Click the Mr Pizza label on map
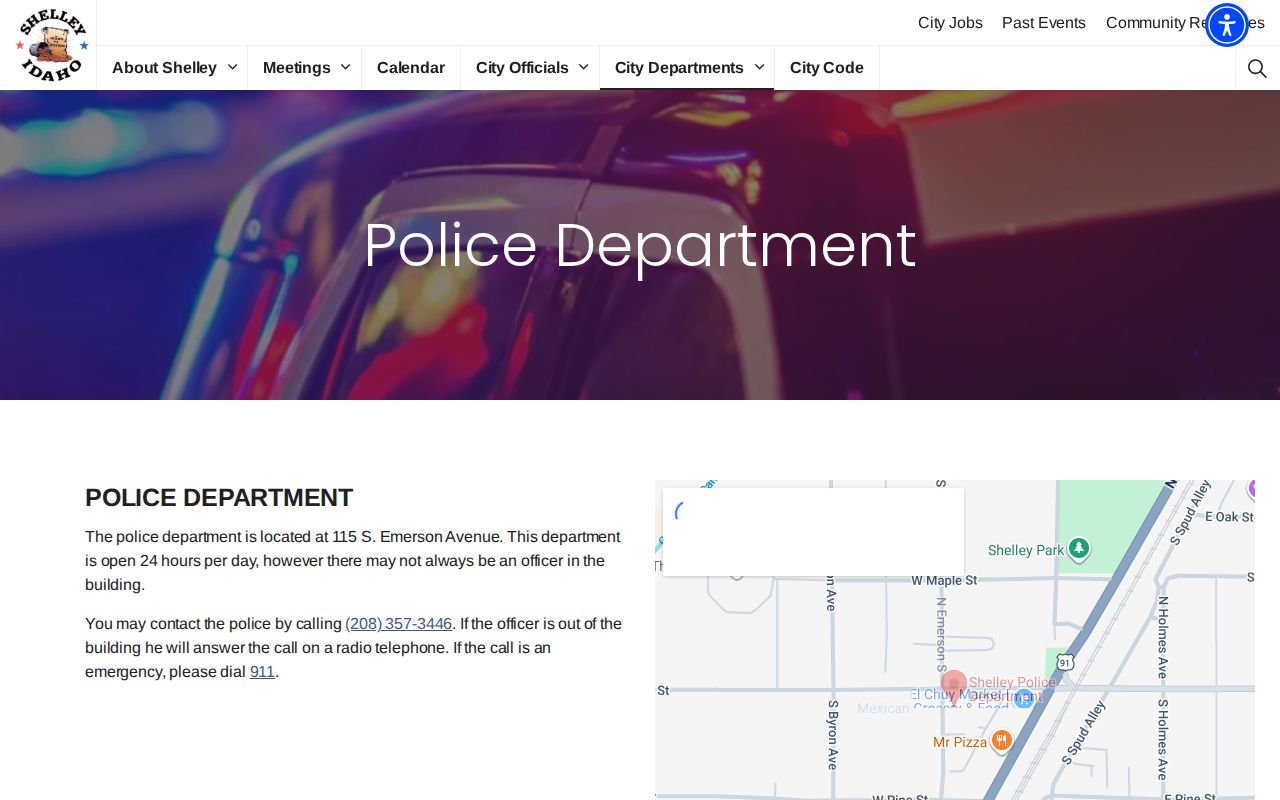The height and width of the screenshot is (800, 1280). coord(960,742)
